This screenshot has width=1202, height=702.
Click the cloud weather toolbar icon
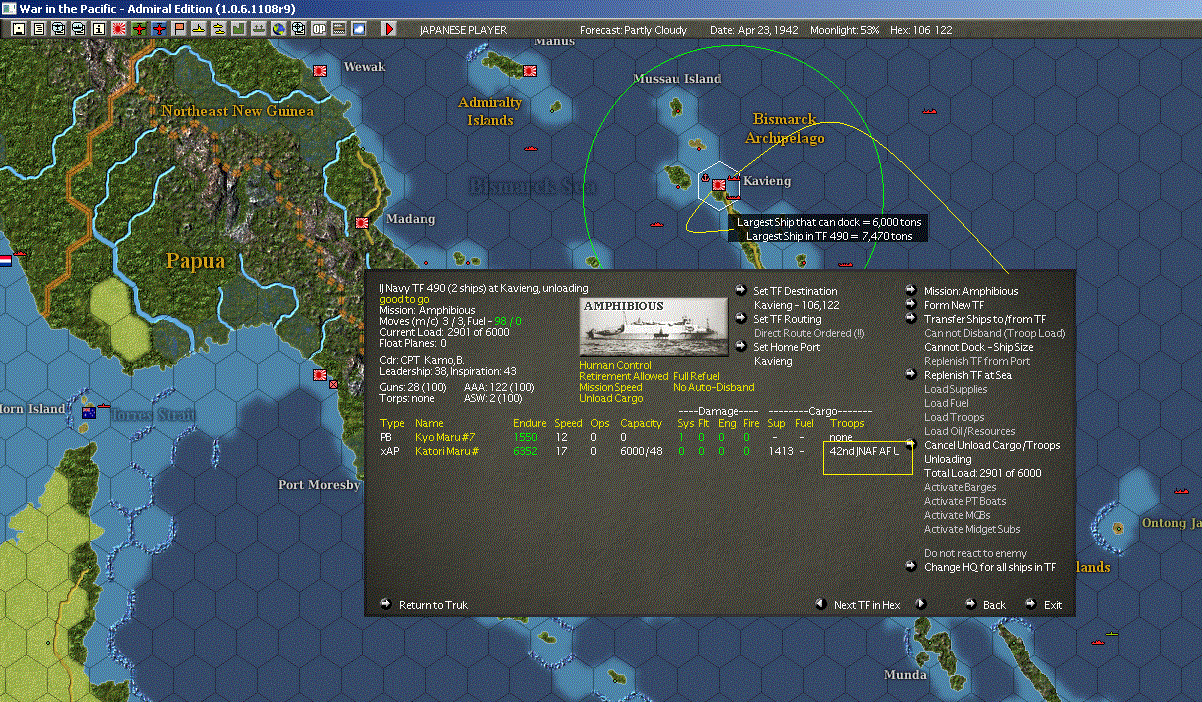click(x=359, y=29)
